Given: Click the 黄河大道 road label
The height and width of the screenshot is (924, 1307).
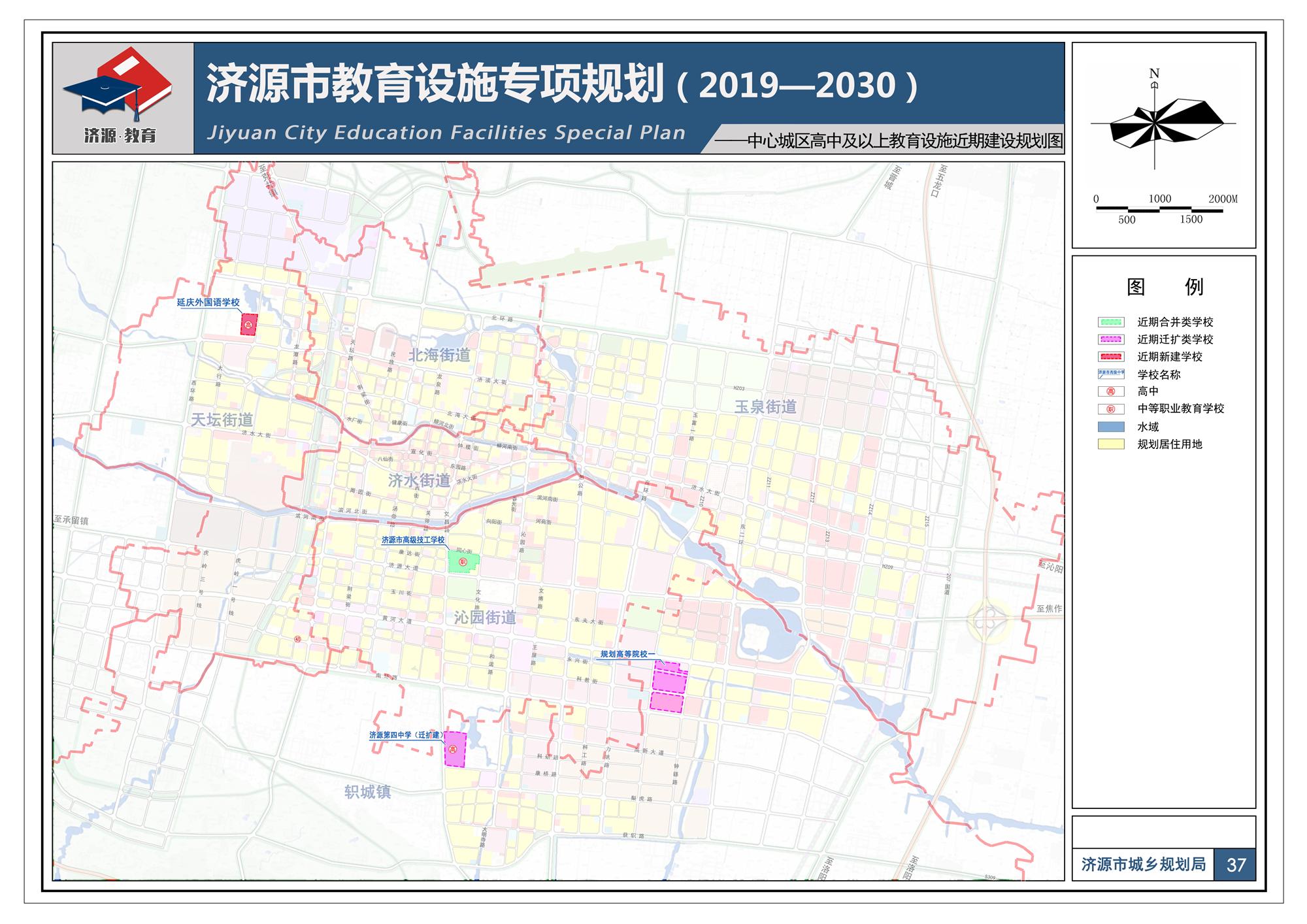Looking at the screenshot, I should [397, 619].
